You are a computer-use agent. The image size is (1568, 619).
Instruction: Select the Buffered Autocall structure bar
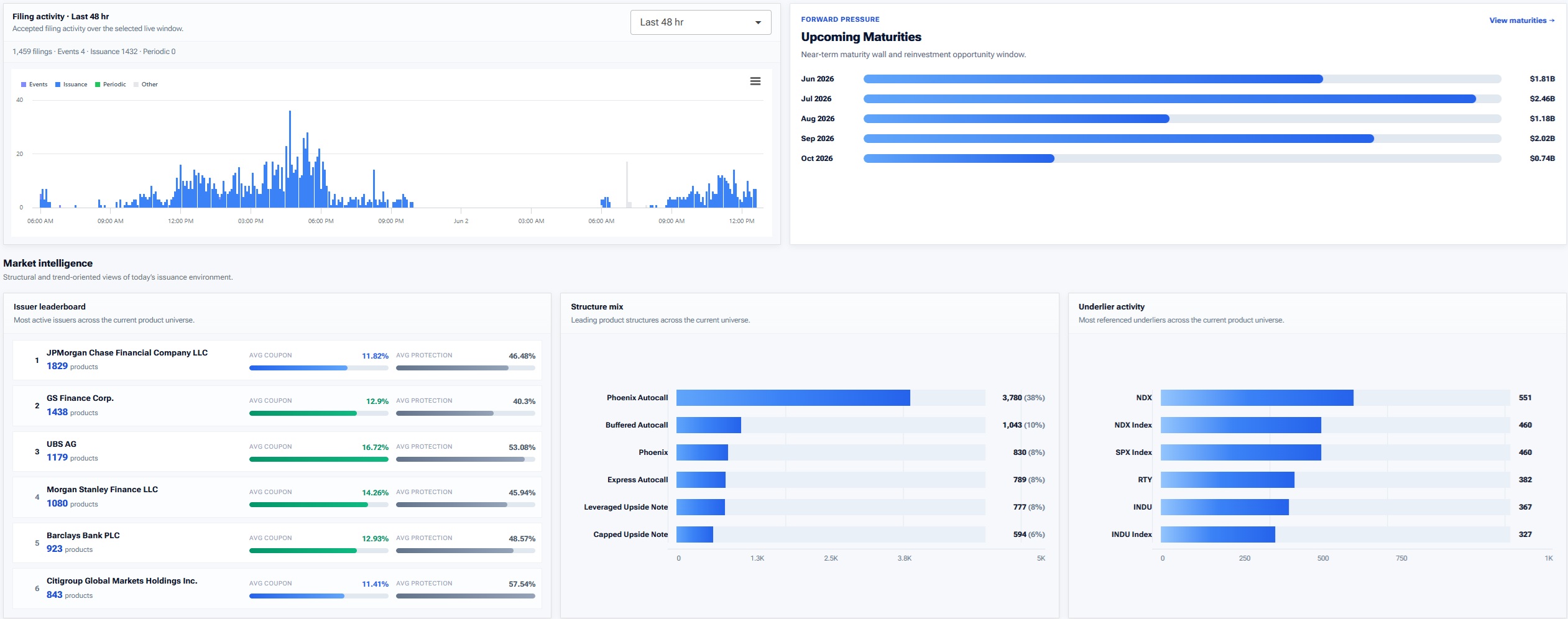(709, 425)
